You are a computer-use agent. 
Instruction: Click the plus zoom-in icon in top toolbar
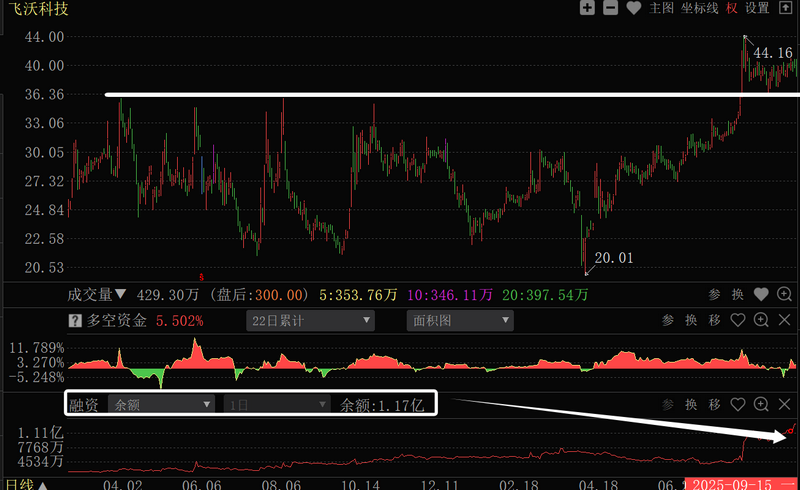pos(587,8)
